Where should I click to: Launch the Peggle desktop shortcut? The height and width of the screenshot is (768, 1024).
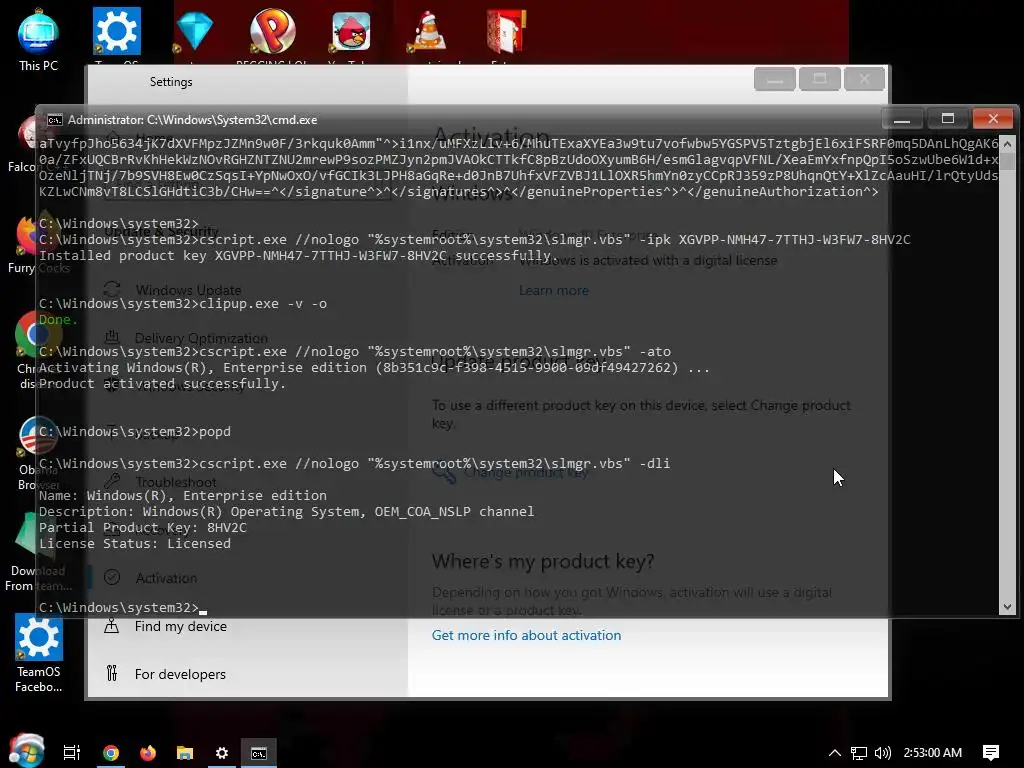point(272,31)
